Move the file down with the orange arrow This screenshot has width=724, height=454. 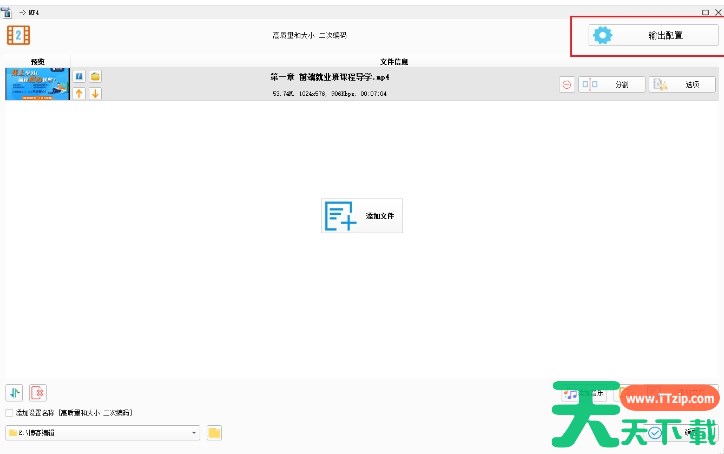95,93
